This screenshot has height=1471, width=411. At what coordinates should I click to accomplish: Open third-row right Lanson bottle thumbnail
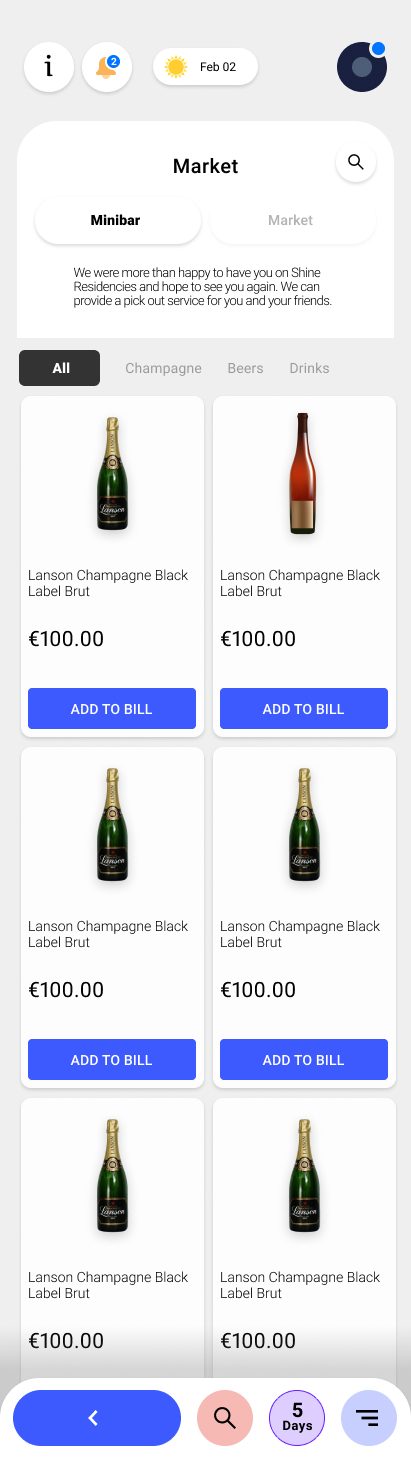(303, 1176)
